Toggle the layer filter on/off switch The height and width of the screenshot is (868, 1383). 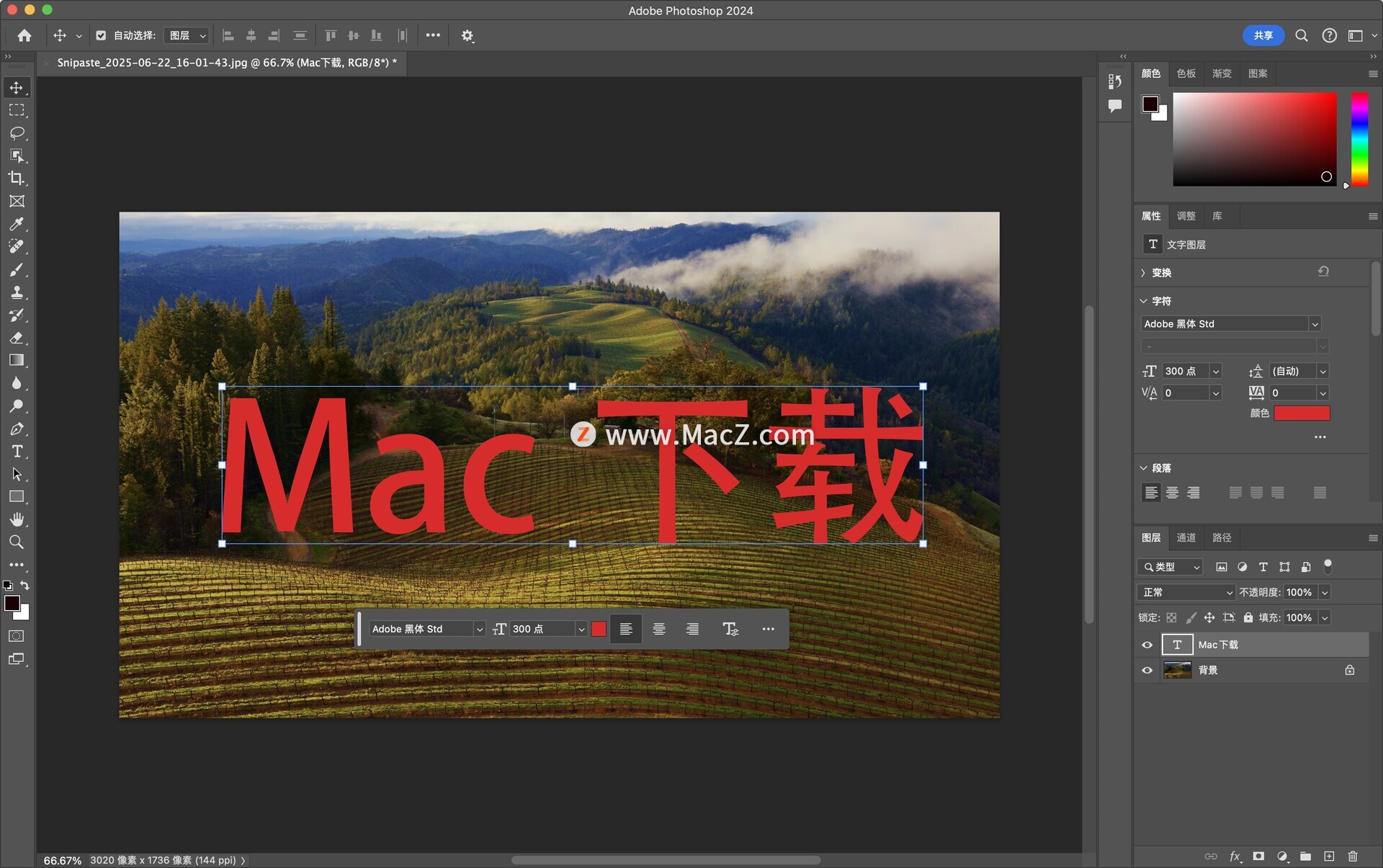[x=1328, y=566]
